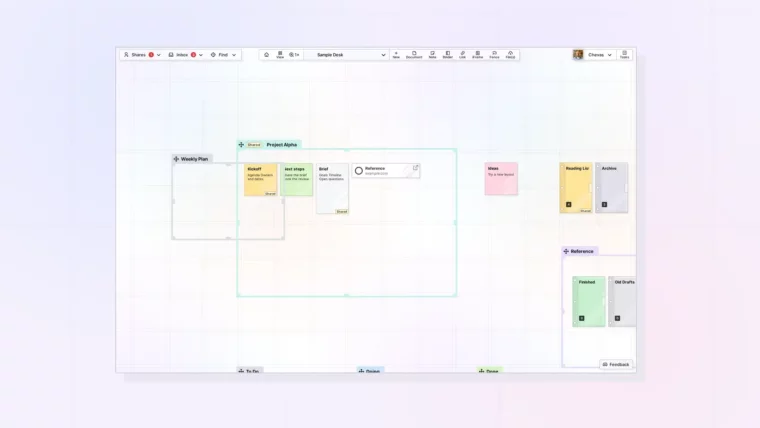
Task: Open the Tasks panel icon
Action: coord(624,55)
